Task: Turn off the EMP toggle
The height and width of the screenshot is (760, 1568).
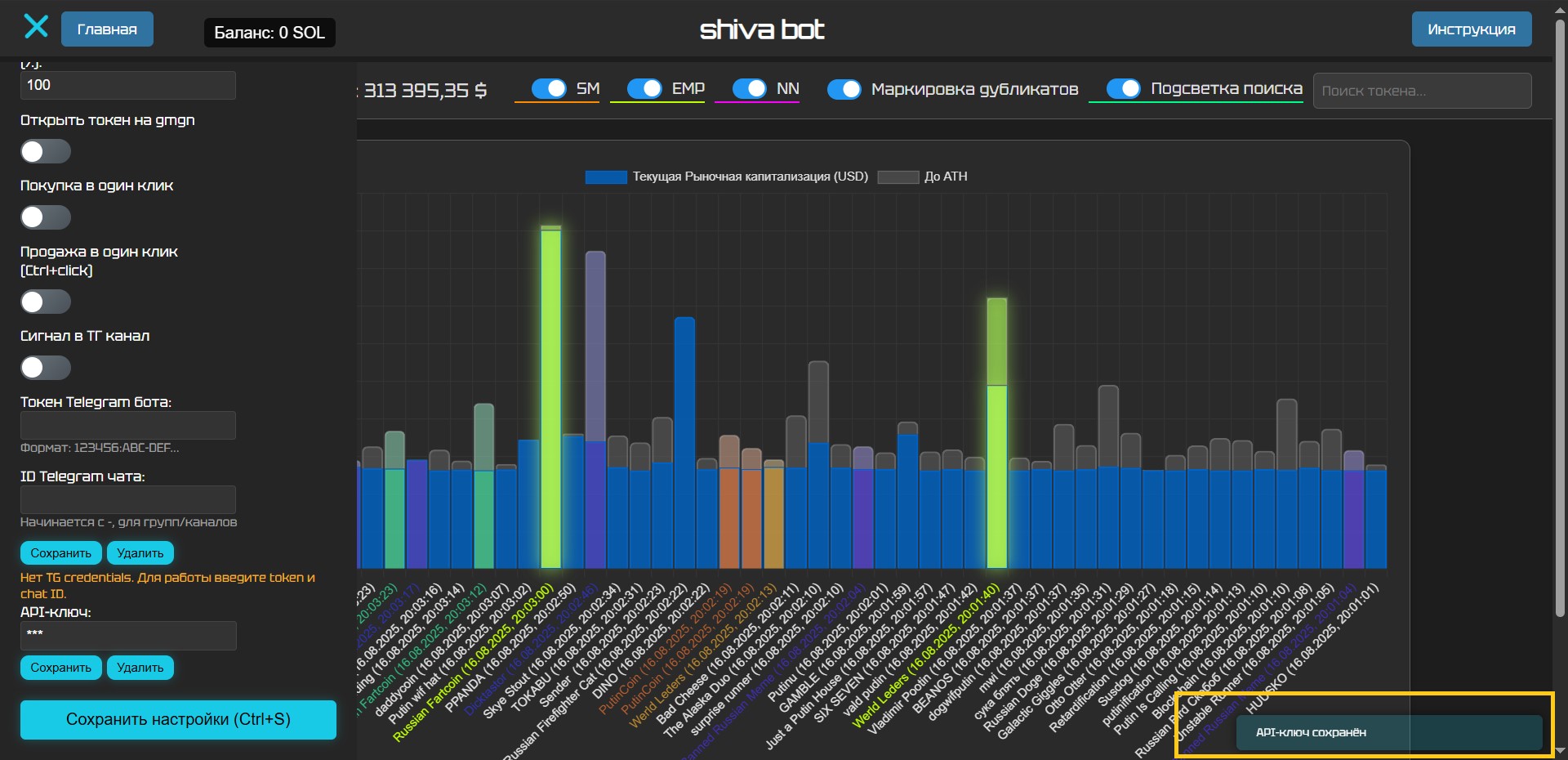Action: pos(644,88)
